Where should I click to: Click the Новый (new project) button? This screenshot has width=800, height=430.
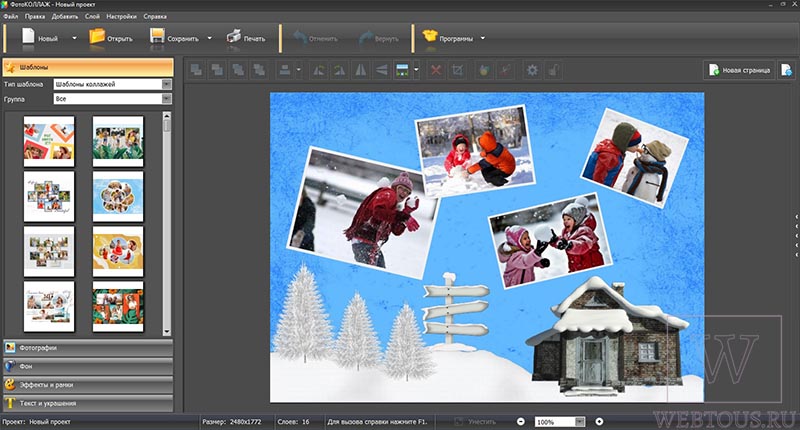click(39, 38)
